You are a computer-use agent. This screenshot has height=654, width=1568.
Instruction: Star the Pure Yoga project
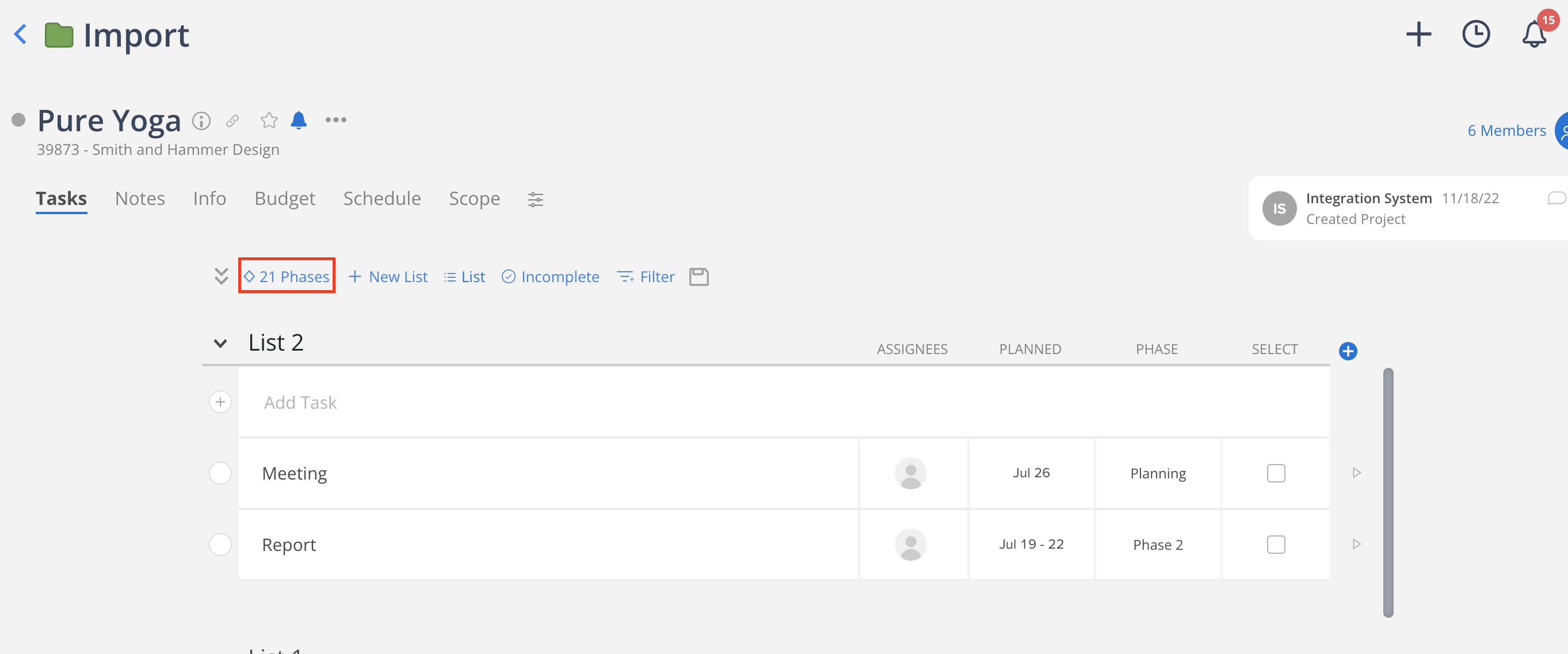269,120
